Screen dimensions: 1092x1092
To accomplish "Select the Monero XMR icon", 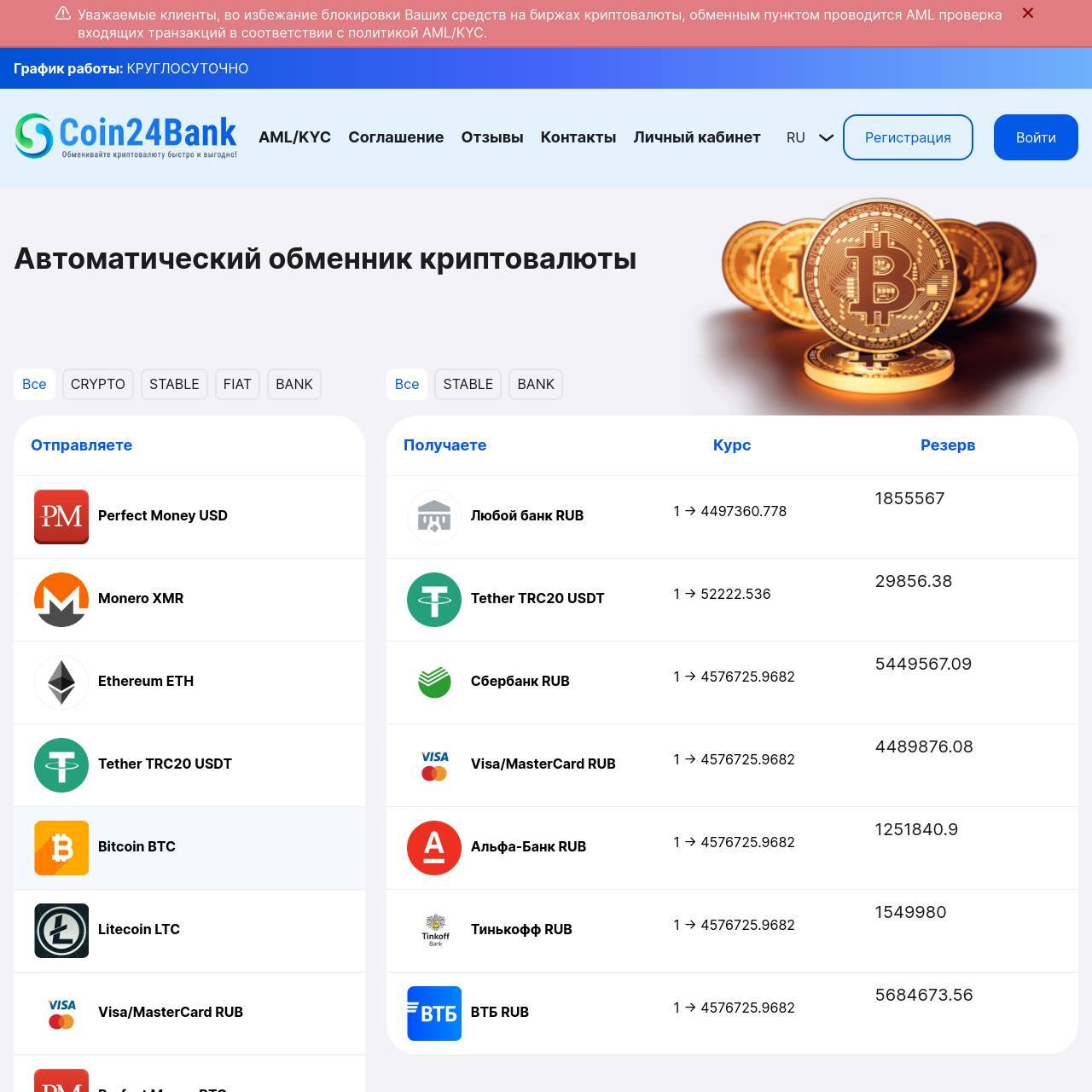I will pyautogui.click(x=61, y=600).
